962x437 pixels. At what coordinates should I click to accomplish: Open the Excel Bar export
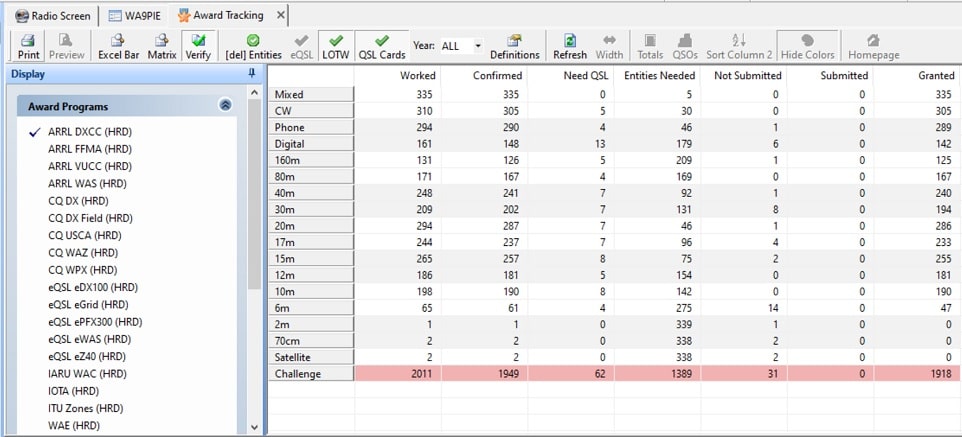pos(118,47)
